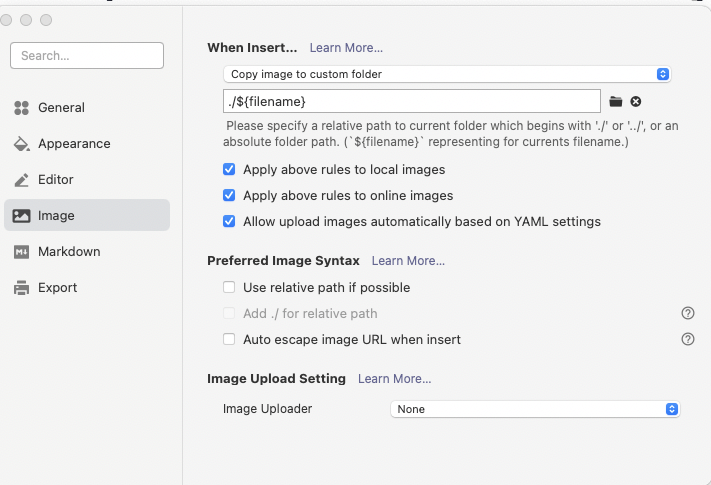Enable Auto escape image URL when insert

pos(229,339)
